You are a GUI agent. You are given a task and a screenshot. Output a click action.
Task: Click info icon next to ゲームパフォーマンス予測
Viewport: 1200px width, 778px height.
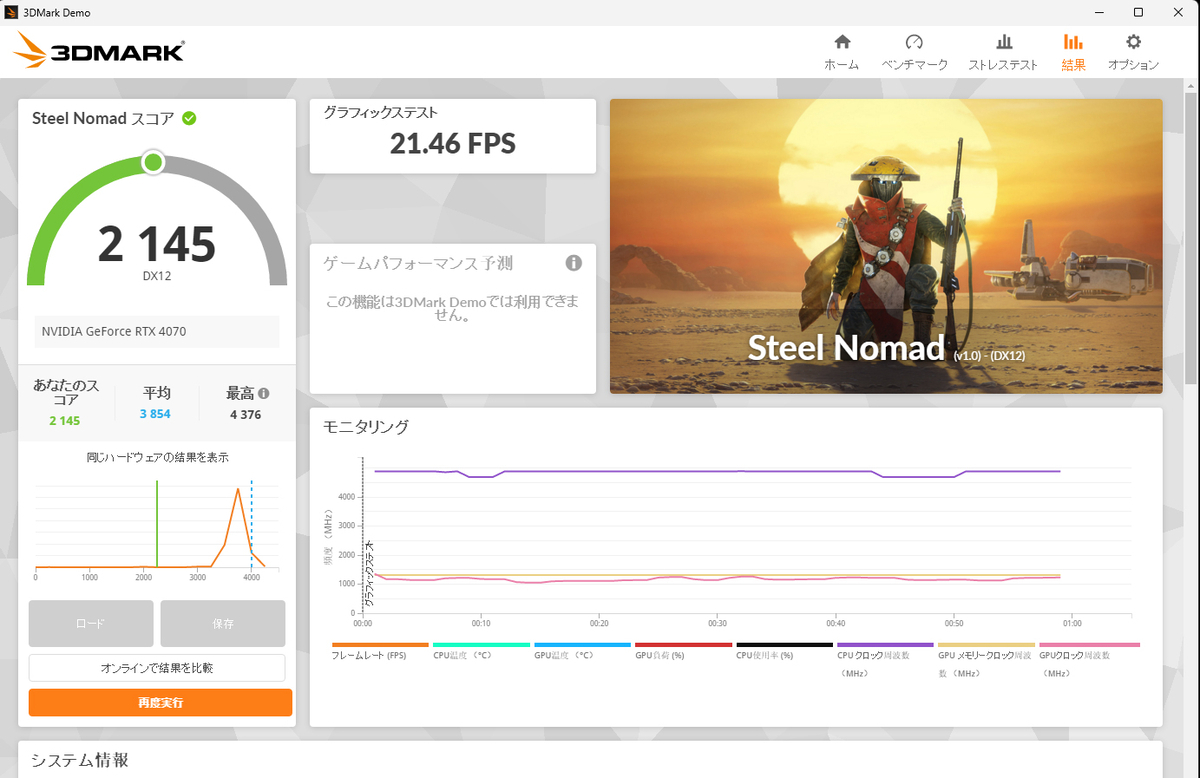click(573, 263)
